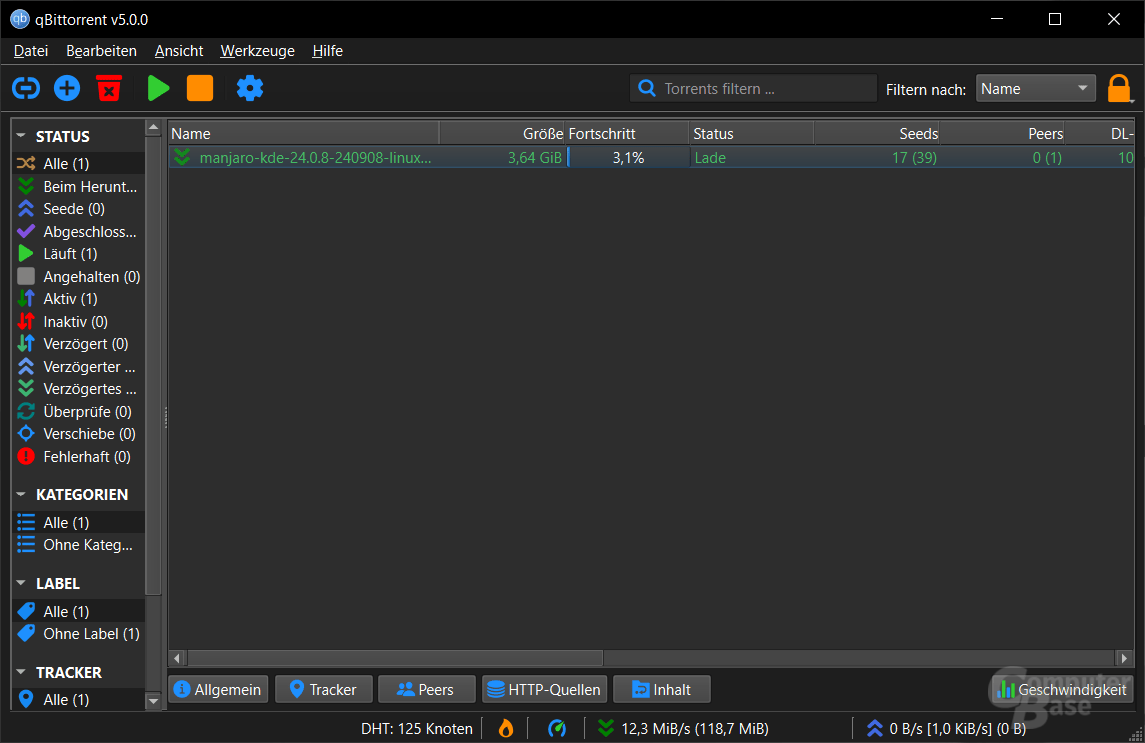Open the Allgemein tab
This screenshot has height=743, width=1145.
218,689
